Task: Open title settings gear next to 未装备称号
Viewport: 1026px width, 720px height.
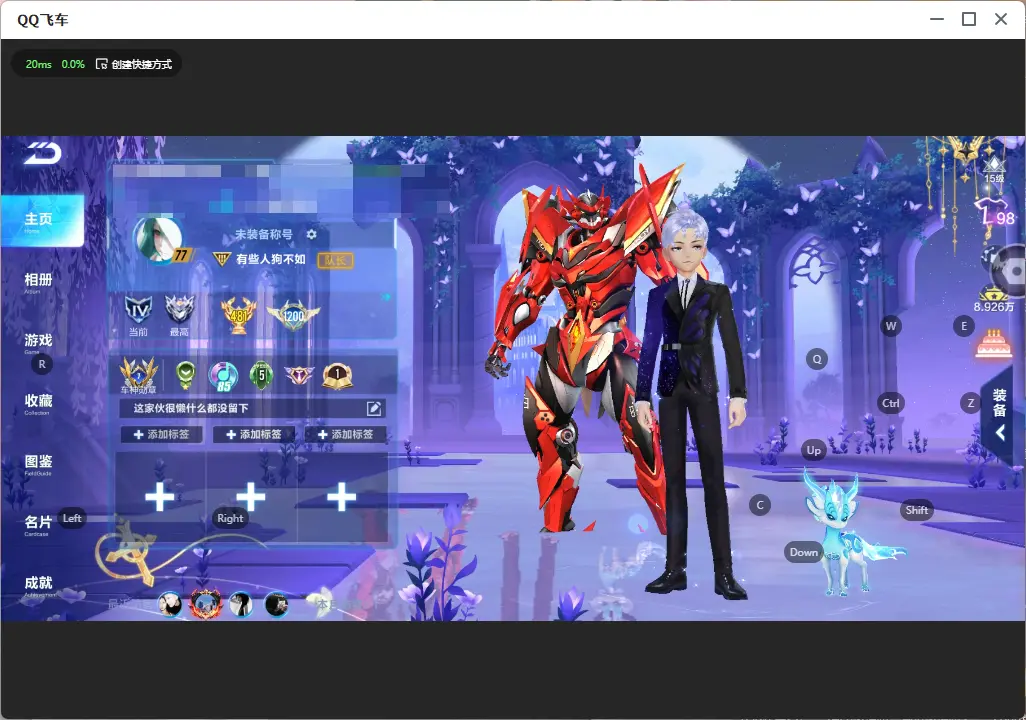Action: coord(311,234)
